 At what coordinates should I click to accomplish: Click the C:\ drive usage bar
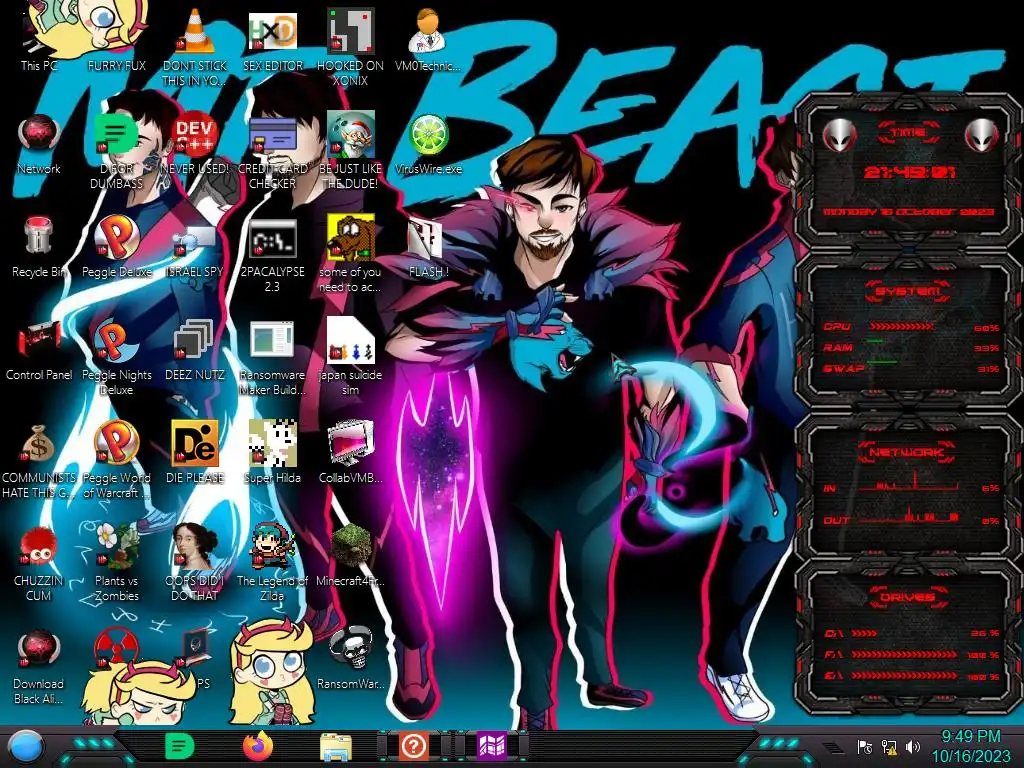coord(865,633)
